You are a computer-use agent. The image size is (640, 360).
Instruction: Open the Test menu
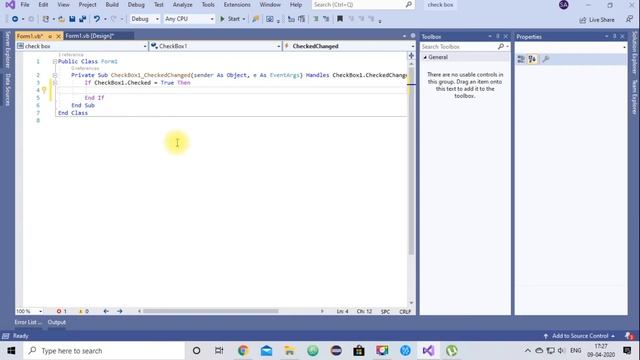159,4
